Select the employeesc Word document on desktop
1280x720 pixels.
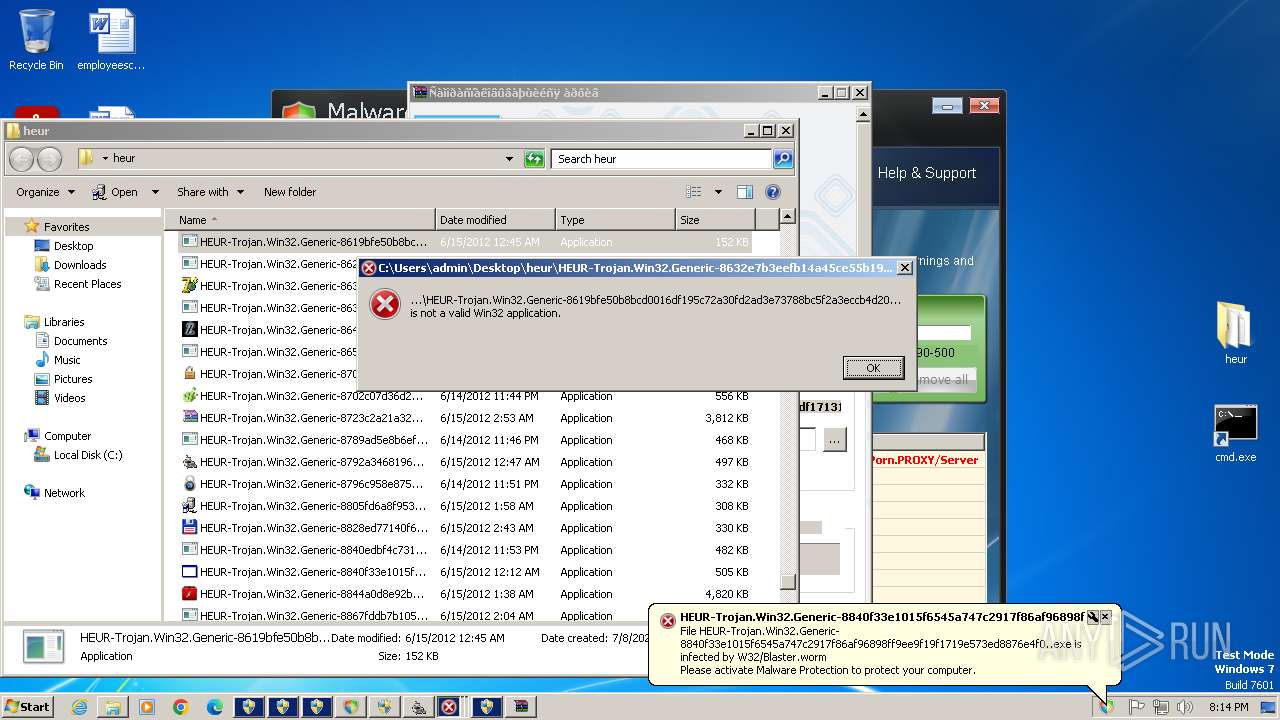point(111,40)
